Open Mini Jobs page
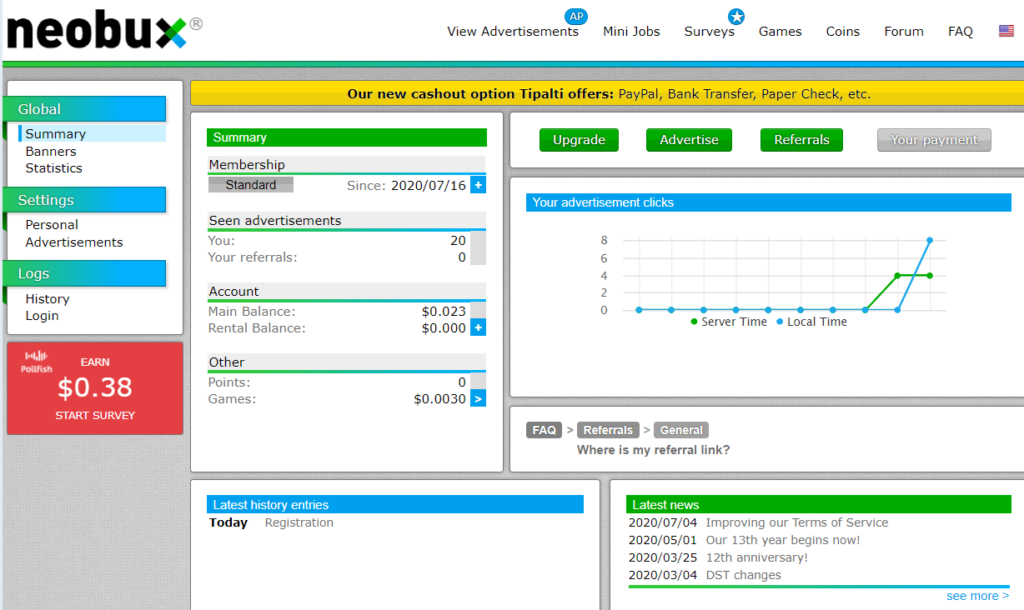Screen dimensions: 1024x610 [x=632, y=31]
